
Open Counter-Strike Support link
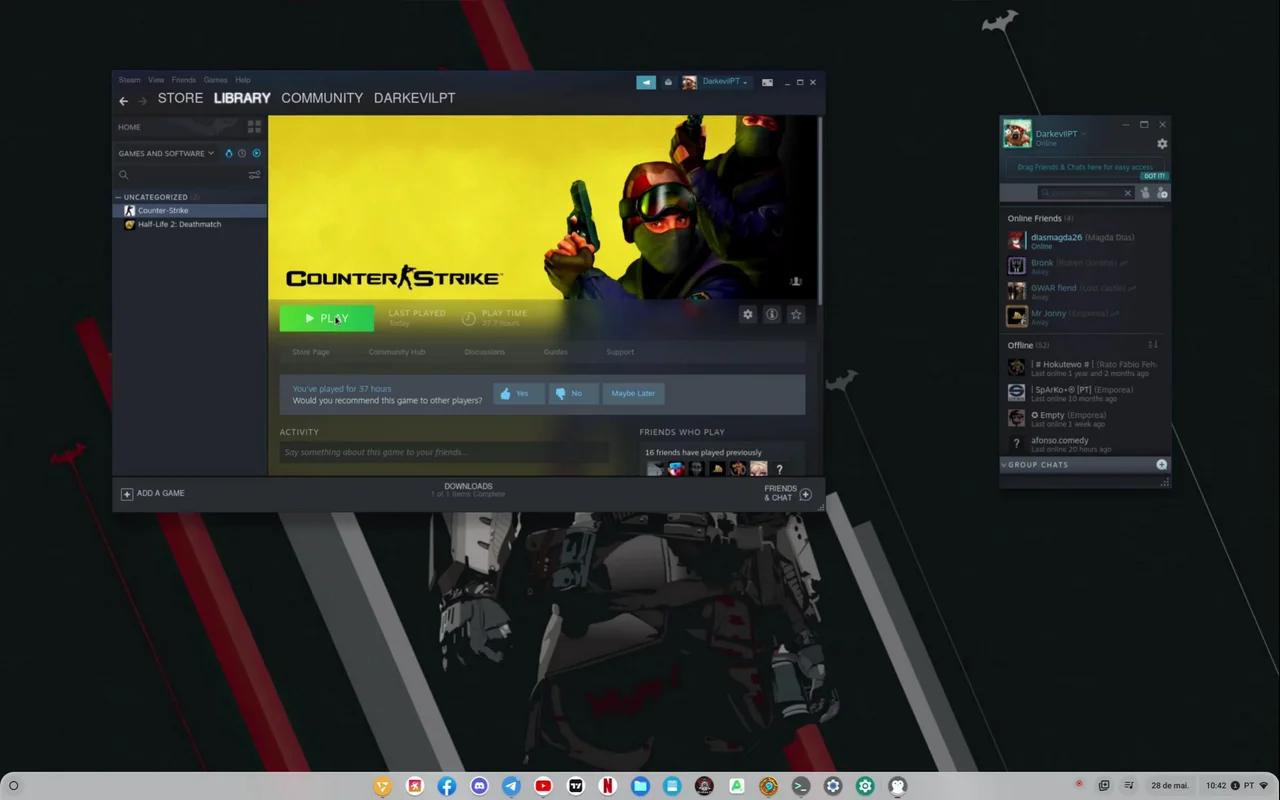tap(620, 352)
